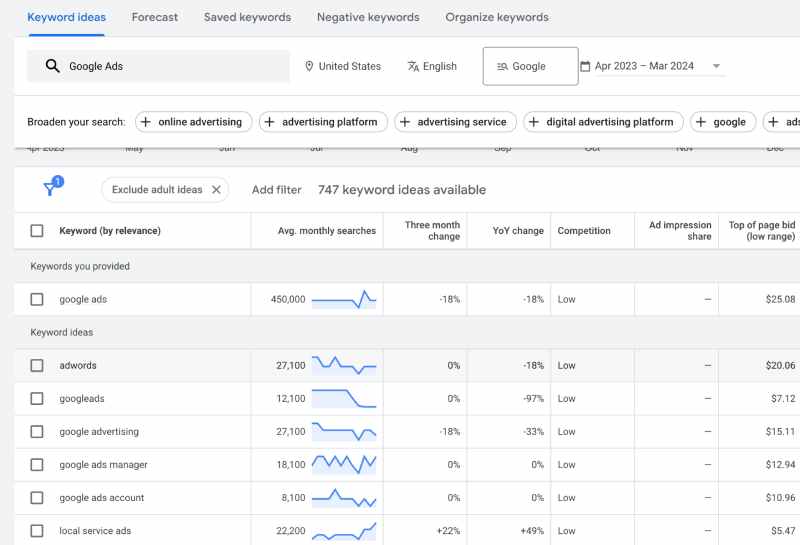
Task: Add the advertising service suggestion chip
Action: tap(455, 122)
